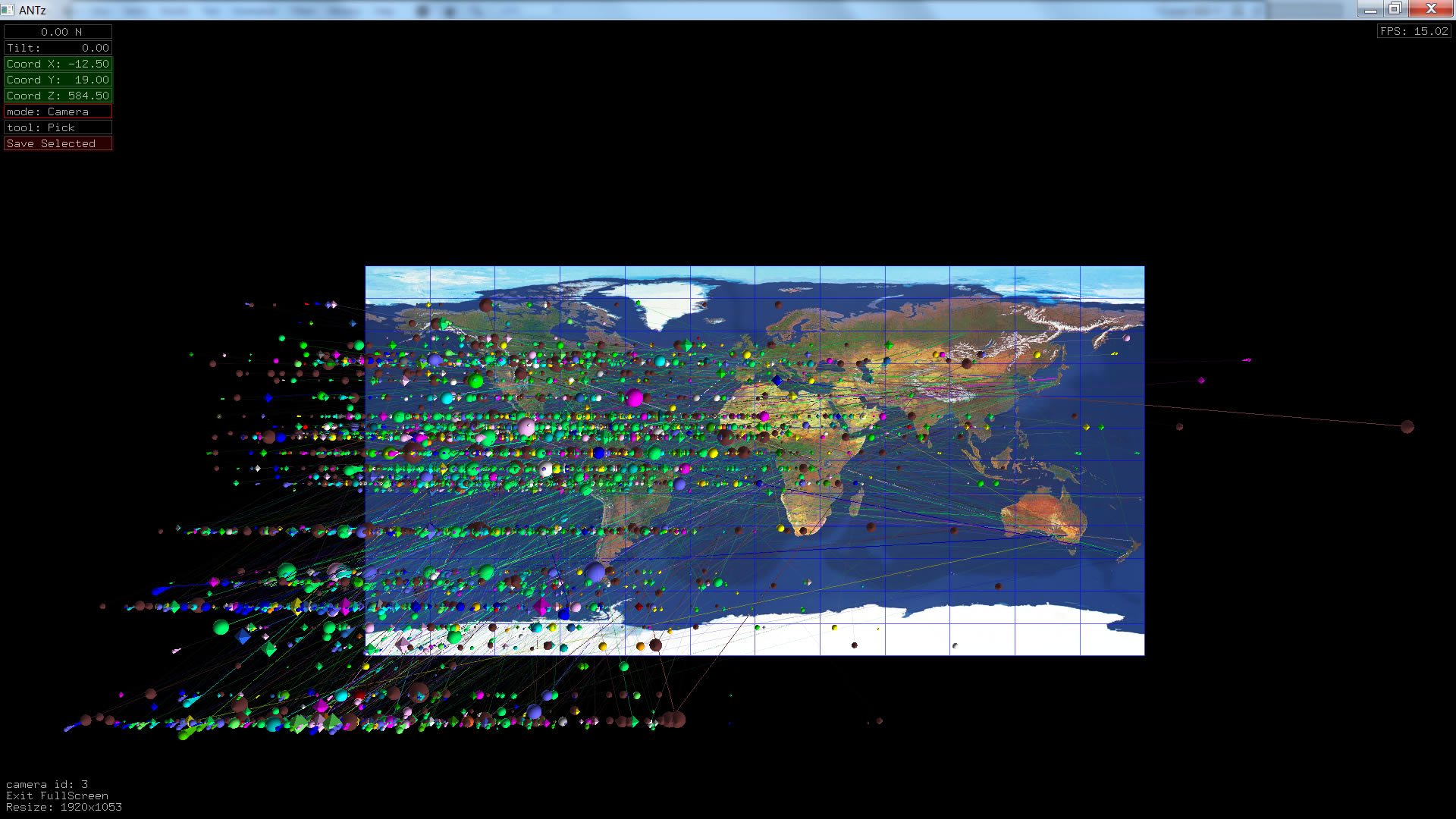Toggle the mode: Camera indicator
Screen dimensions: 1456x819
pos(58,111)
